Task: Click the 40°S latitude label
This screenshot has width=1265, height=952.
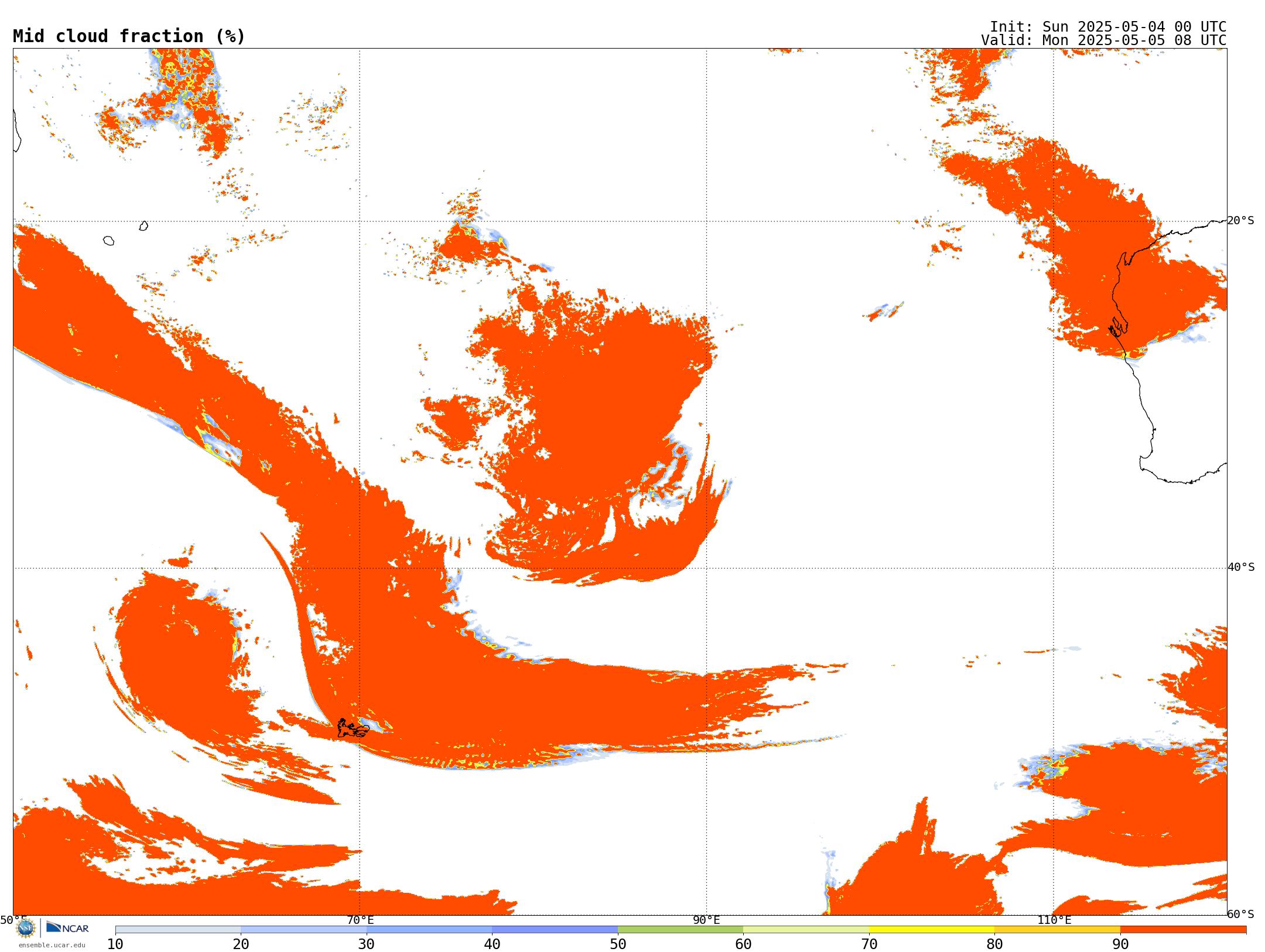Action: pyautogui.click(x=1241, y=567)
